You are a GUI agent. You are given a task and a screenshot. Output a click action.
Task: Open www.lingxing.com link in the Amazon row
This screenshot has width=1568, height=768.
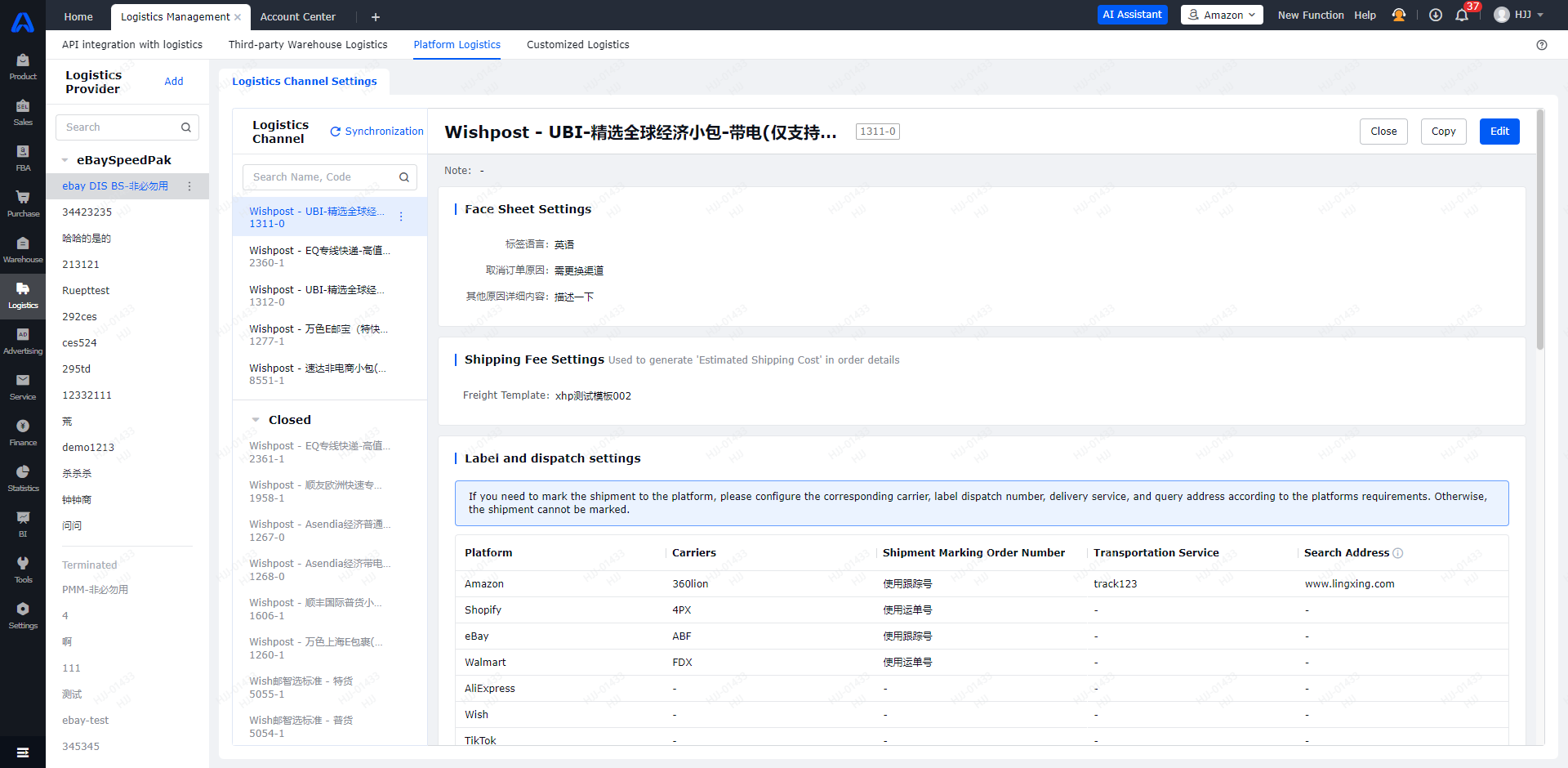(x=1350, y=583)
